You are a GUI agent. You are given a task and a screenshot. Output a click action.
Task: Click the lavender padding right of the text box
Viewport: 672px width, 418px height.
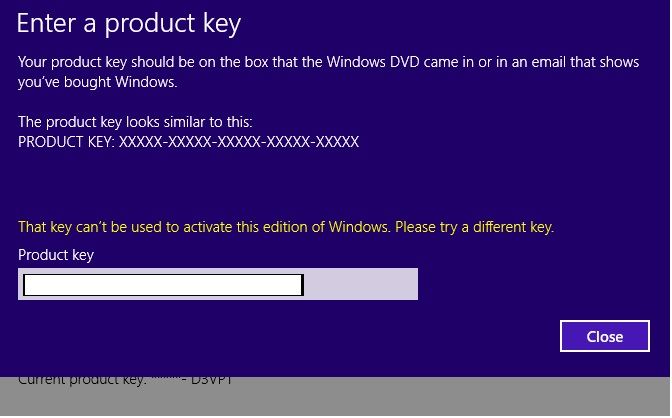click(361, 284)
